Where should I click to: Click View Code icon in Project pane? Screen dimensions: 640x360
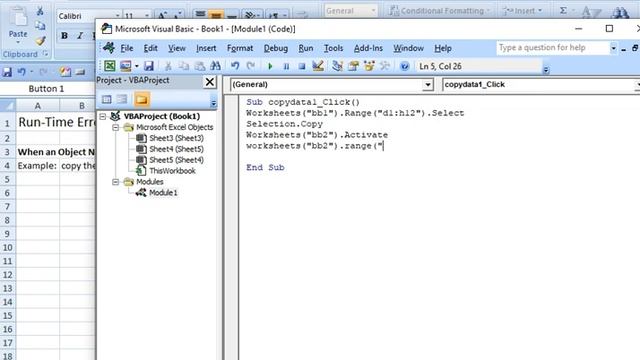[107, 99]
